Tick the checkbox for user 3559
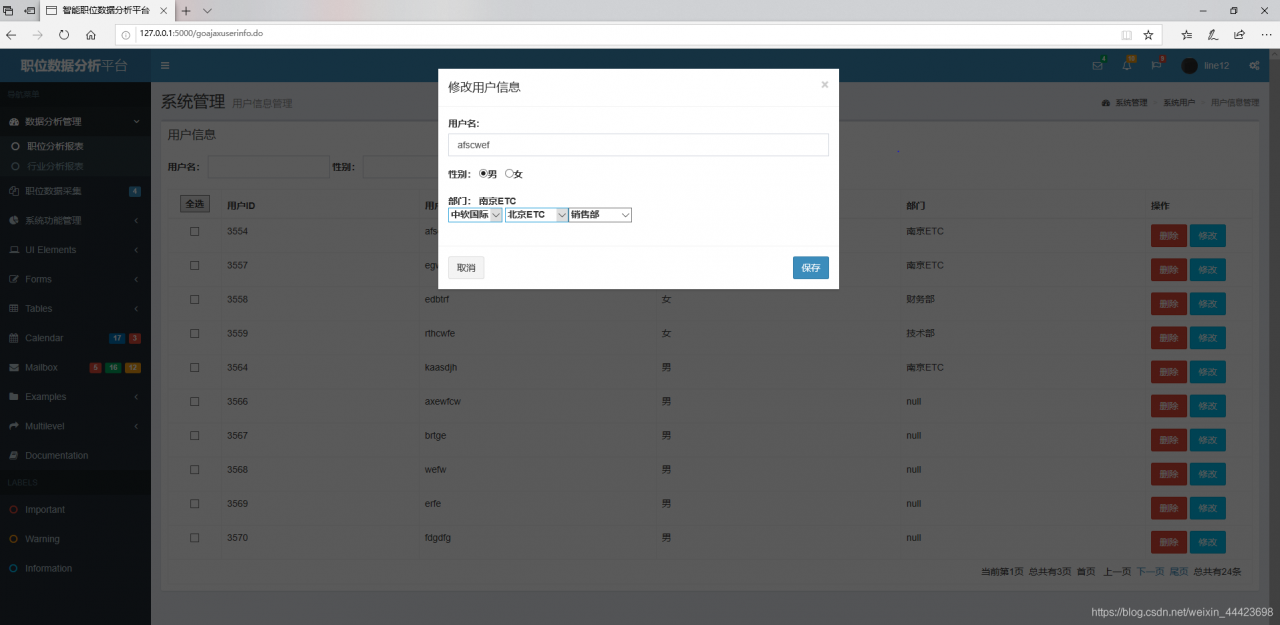 [194, 333]
